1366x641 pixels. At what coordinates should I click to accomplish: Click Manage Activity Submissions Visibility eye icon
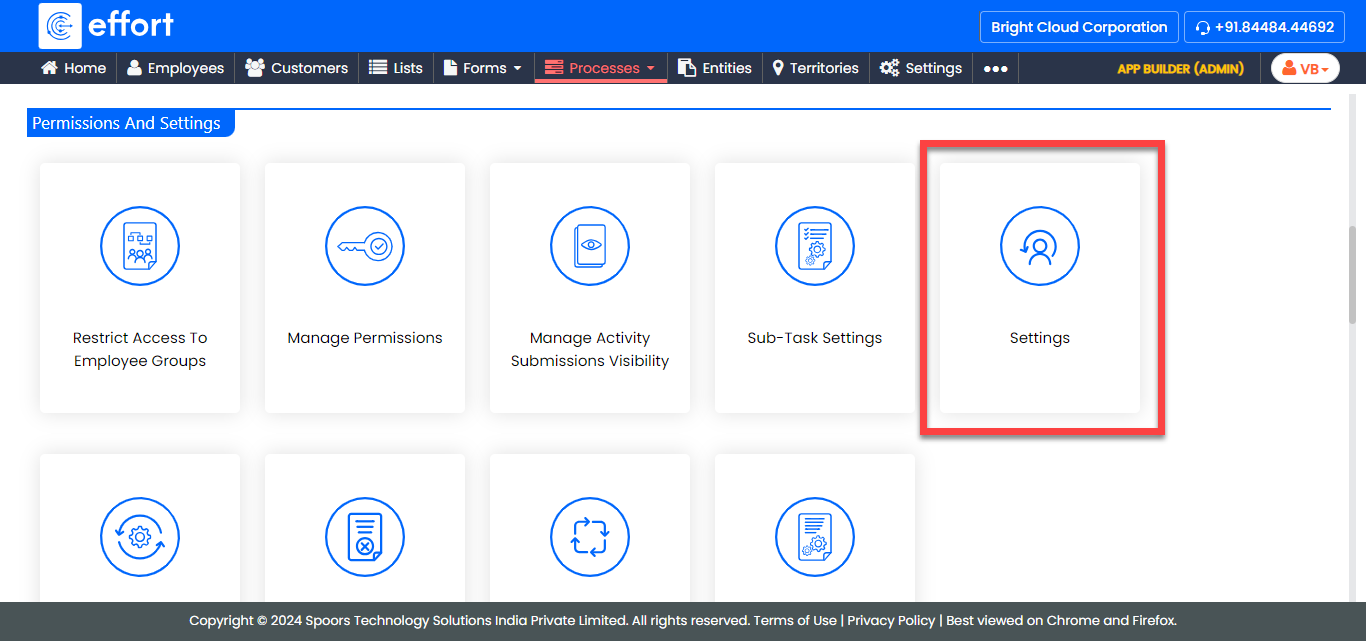coord(590,246)
